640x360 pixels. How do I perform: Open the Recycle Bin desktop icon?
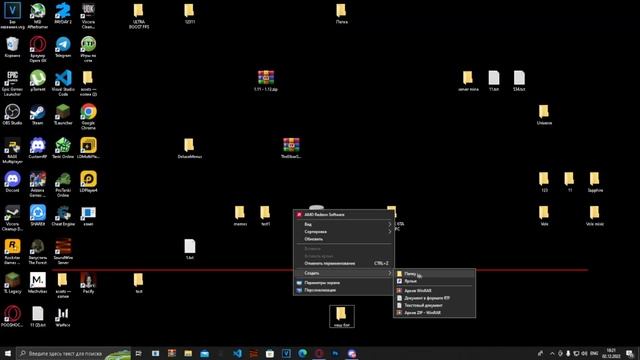12,47
